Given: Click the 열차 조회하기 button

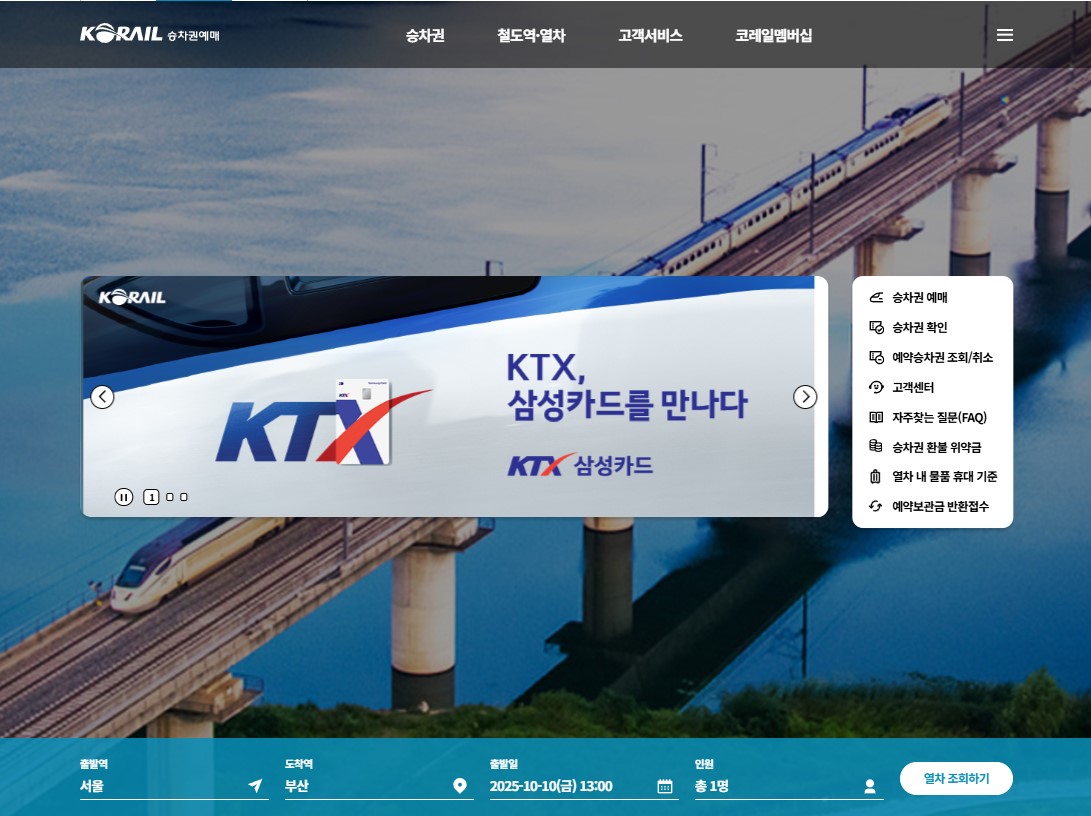Looking at the screenshot, I should (956, 778).
